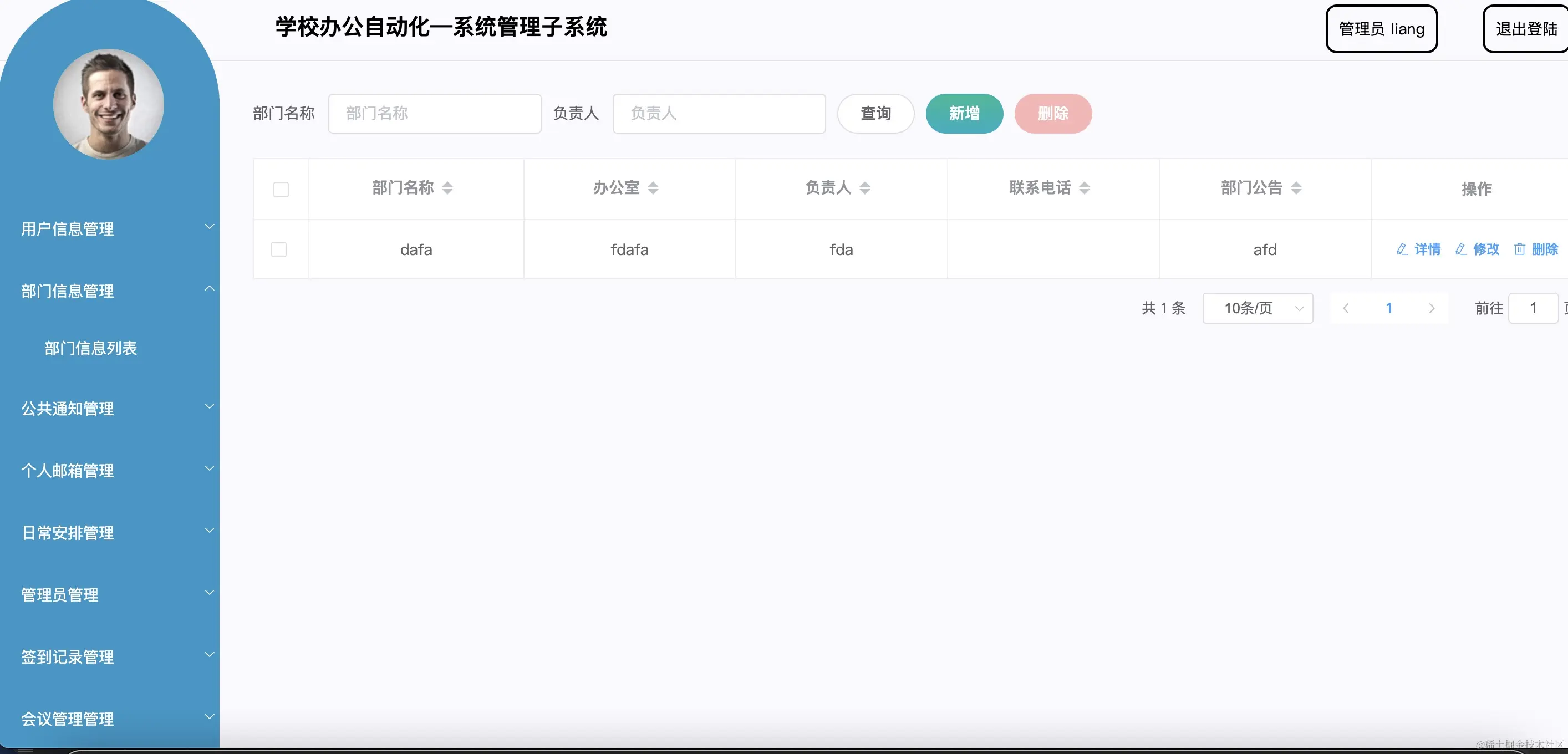Check the select-all checkbox in table header
The height and width of the screenshot is (754, 1568).
[x=281, y=189]
